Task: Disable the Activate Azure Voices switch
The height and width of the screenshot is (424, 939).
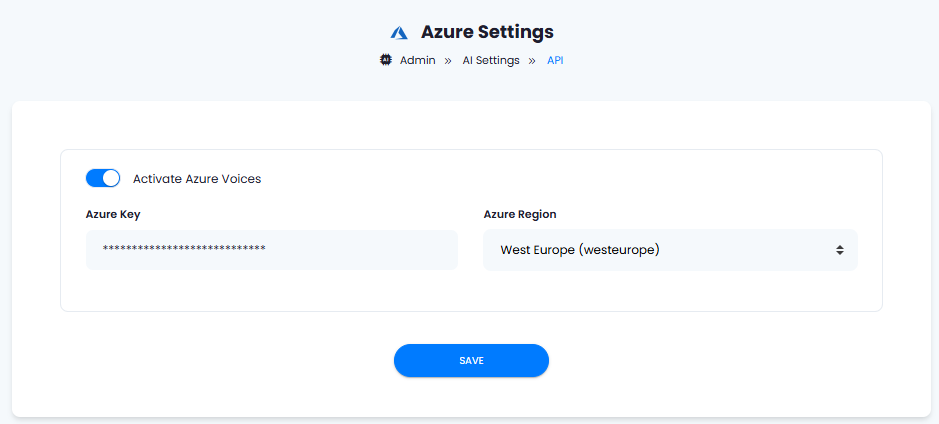Action: click(103, 178)
